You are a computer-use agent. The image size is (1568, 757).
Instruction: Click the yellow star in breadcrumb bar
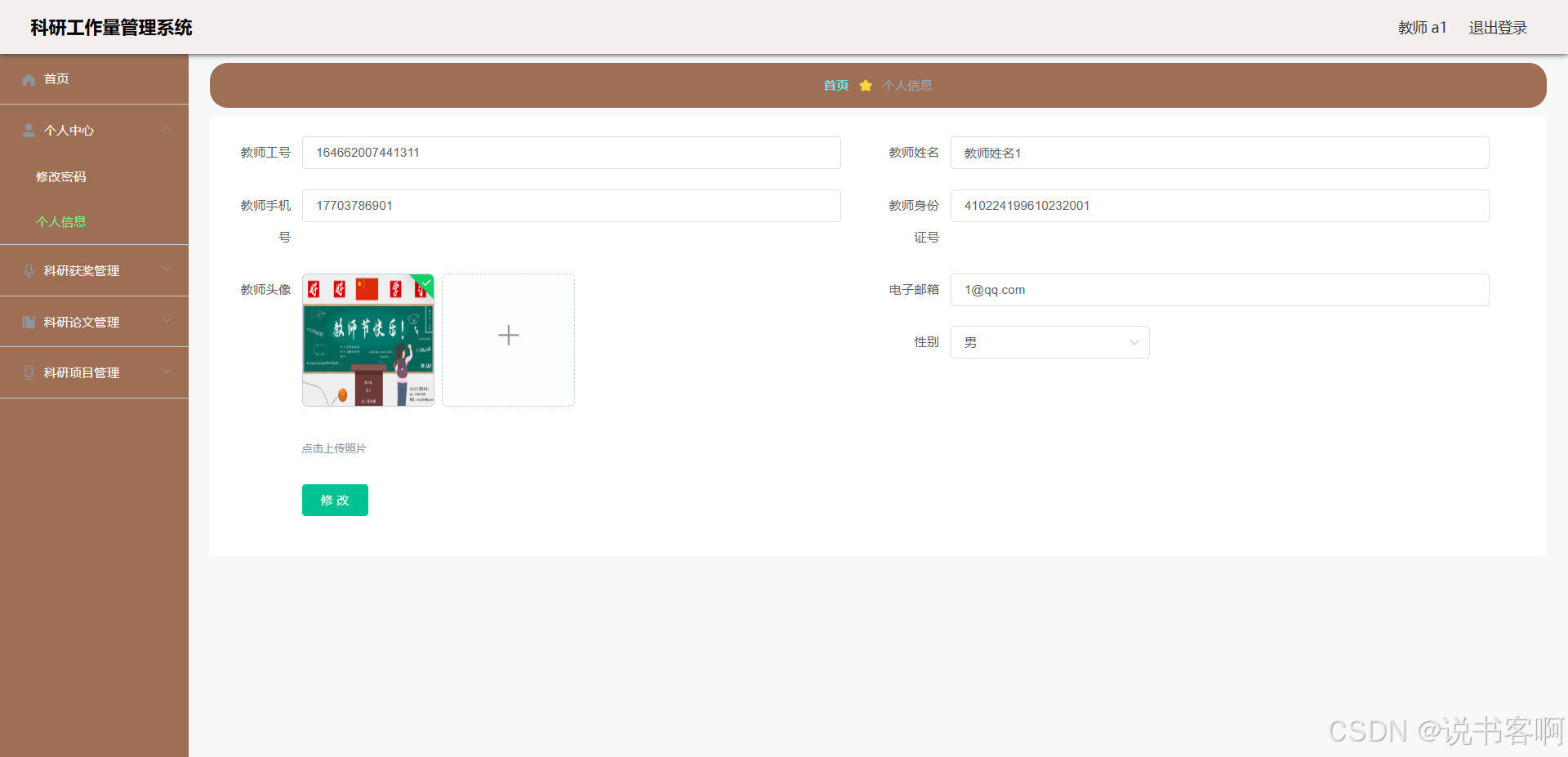[866, 86]
